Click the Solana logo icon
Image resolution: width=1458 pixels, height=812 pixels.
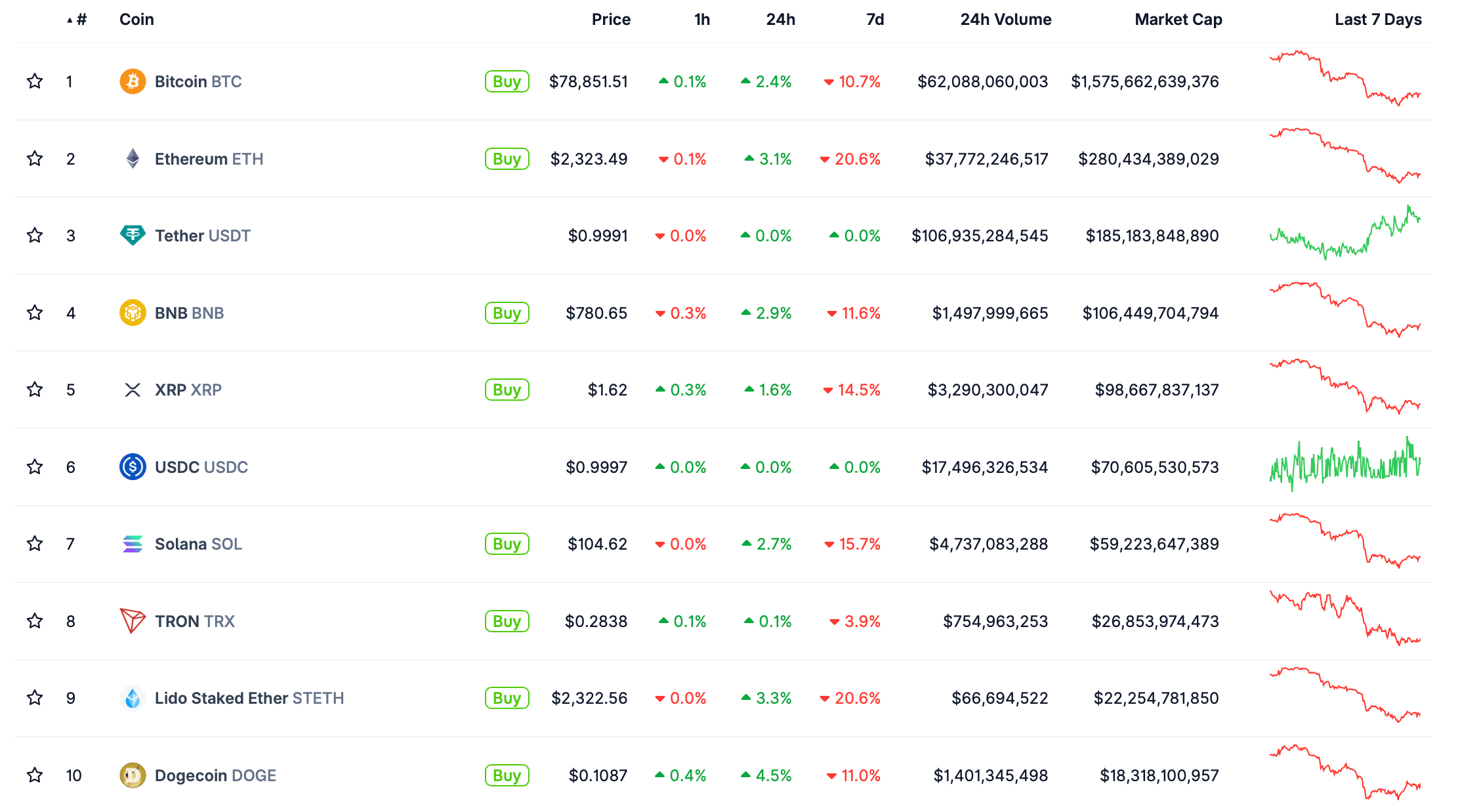click(133, 544)
